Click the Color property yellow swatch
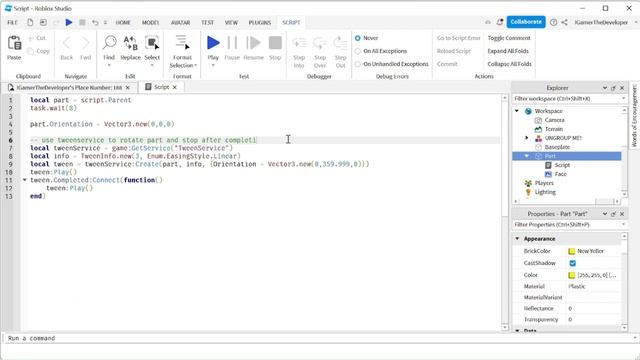The width and height of the screenshot is (640, 360). pyautogui.click(x=571, y=275)
